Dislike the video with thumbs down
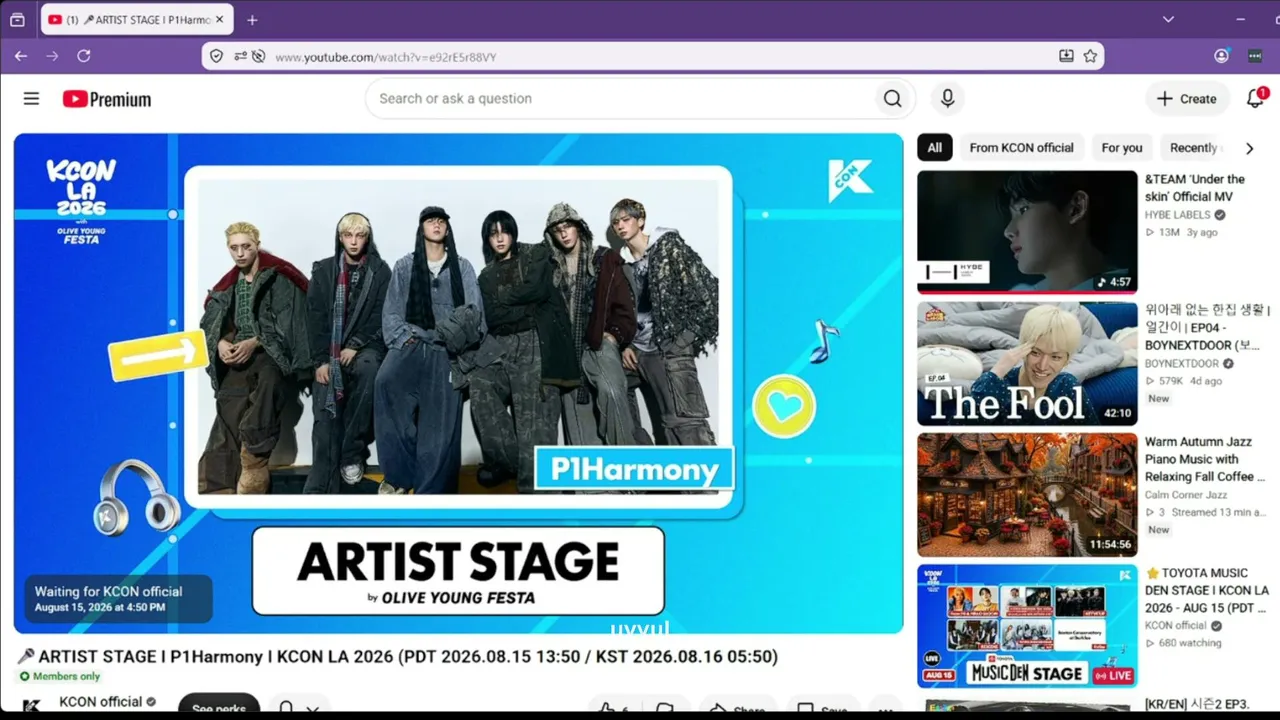Screen dimensions: 1280x720 [664, 707]
